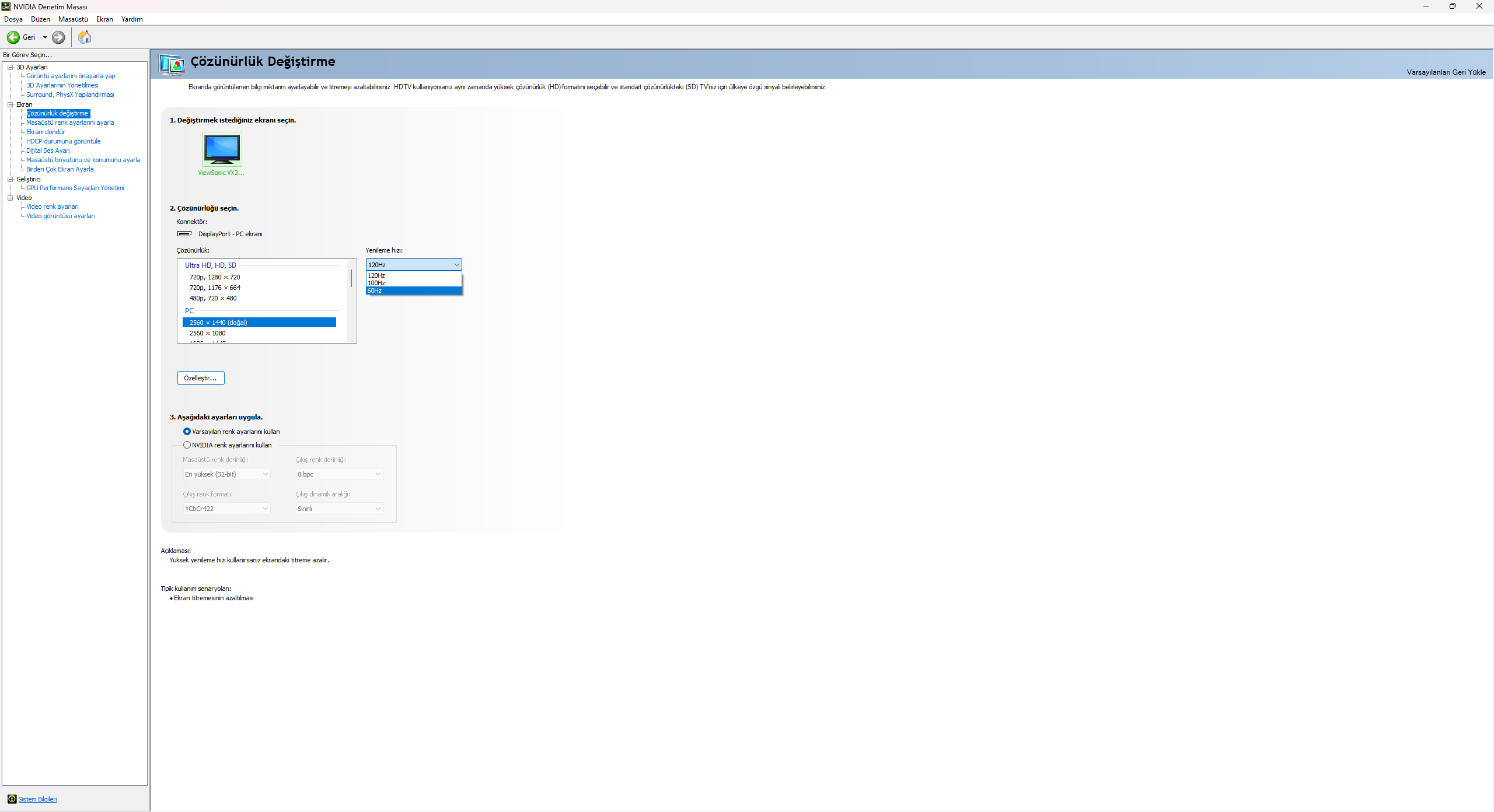
Task: Open the Masaüstü menu
Action: coord(73,19)
